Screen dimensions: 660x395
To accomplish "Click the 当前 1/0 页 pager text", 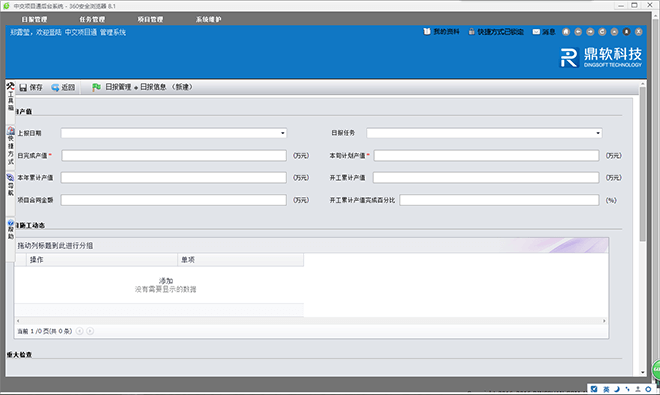I will [x=45, y=331].
